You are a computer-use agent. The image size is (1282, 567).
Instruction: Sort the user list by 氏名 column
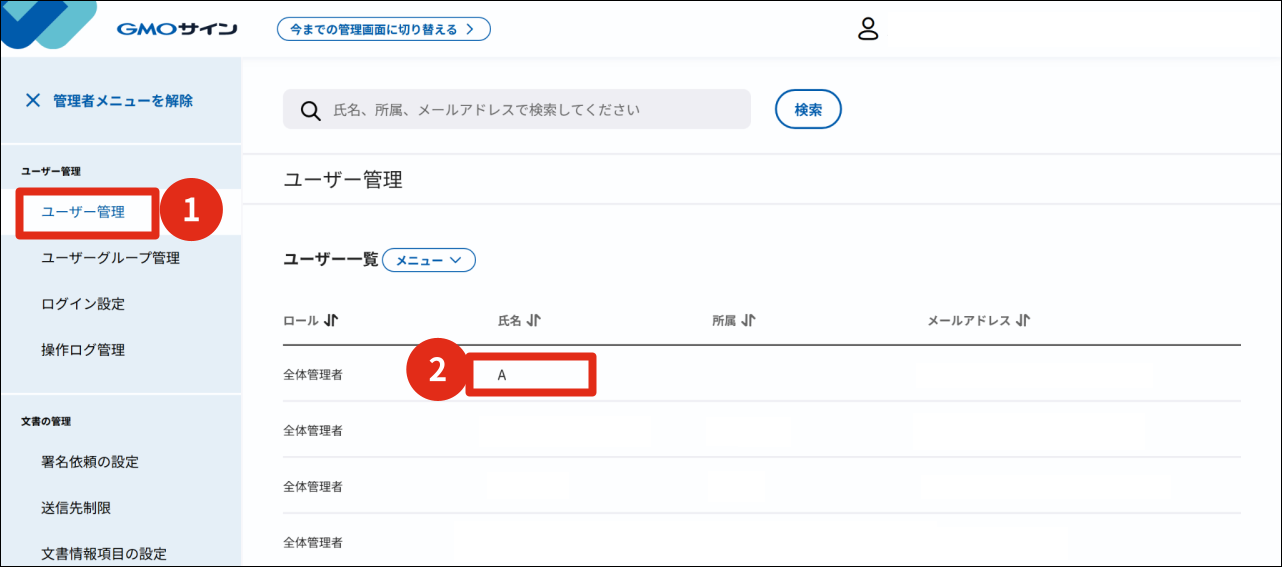(x=534, y=321)
